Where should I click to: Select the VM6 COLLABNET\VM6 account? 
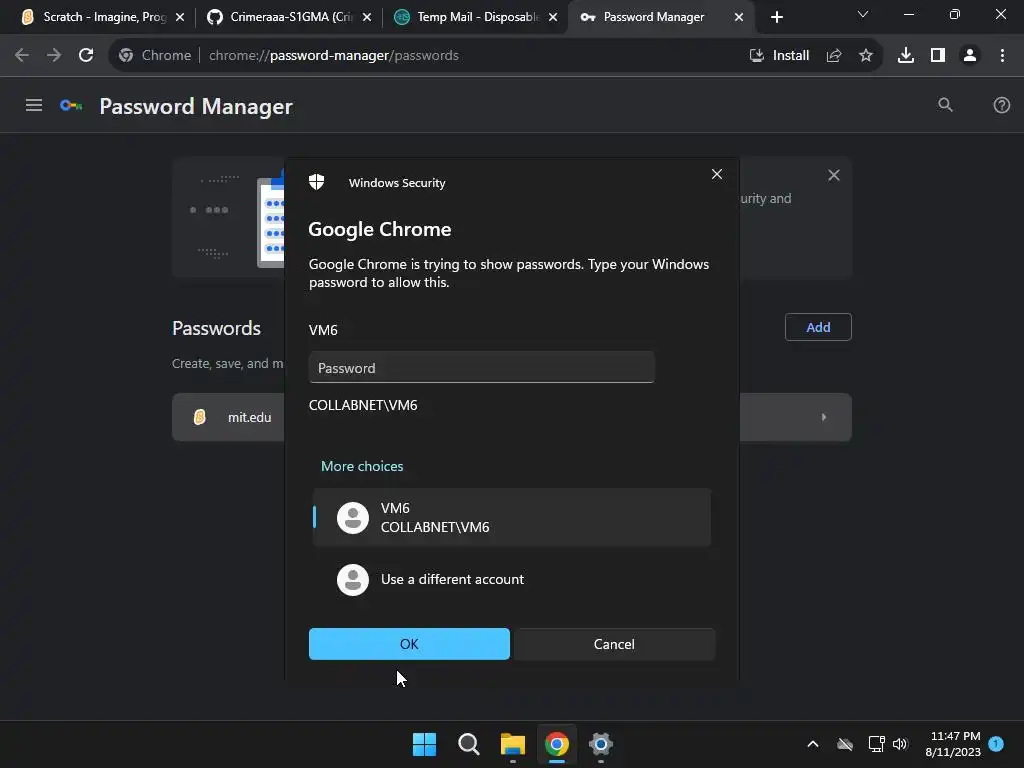pyautogui.click(x=512, y=517)
